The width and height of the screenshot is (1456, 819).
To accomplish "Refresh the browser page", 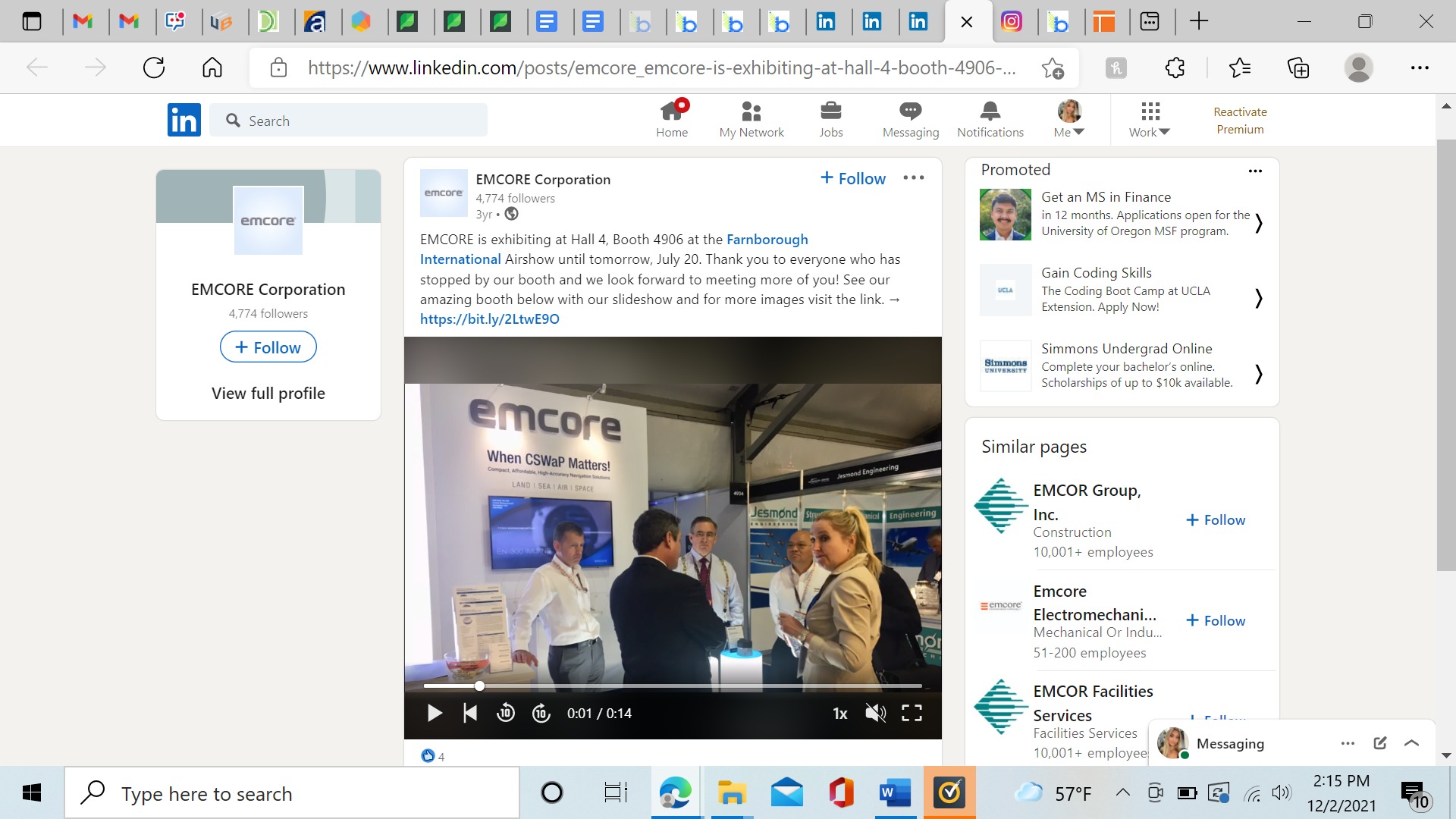I will coord(154,68).
